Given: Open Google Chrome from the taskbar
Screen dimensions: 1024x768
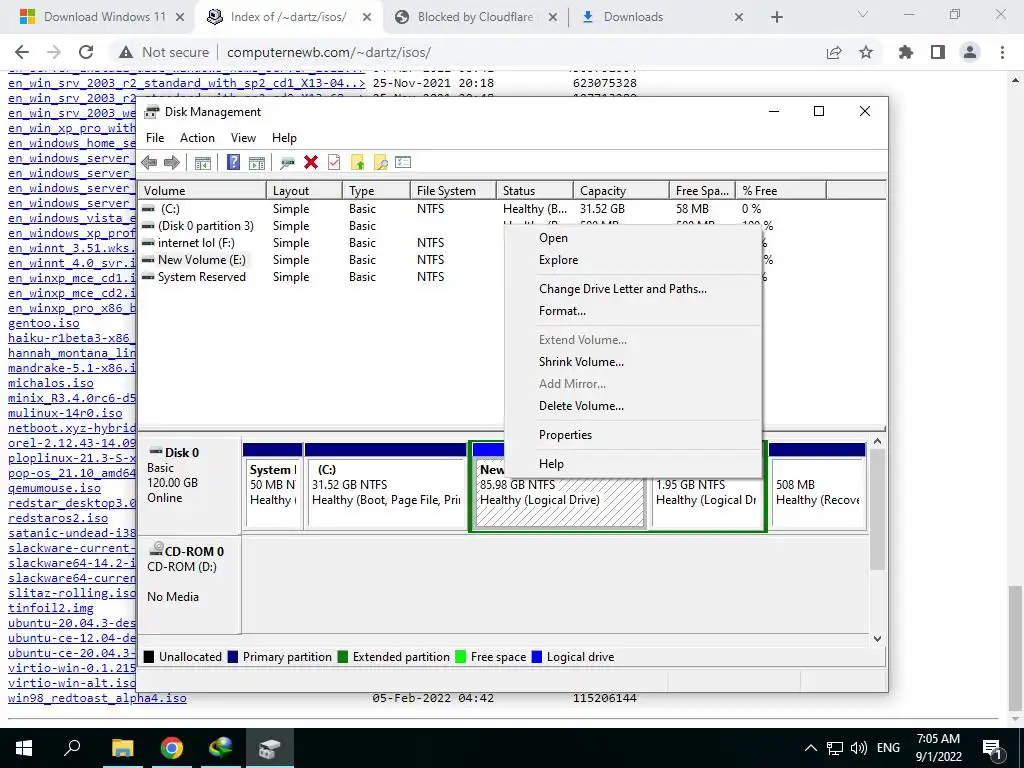Looking at the screenshot, I should pos(172,748).
